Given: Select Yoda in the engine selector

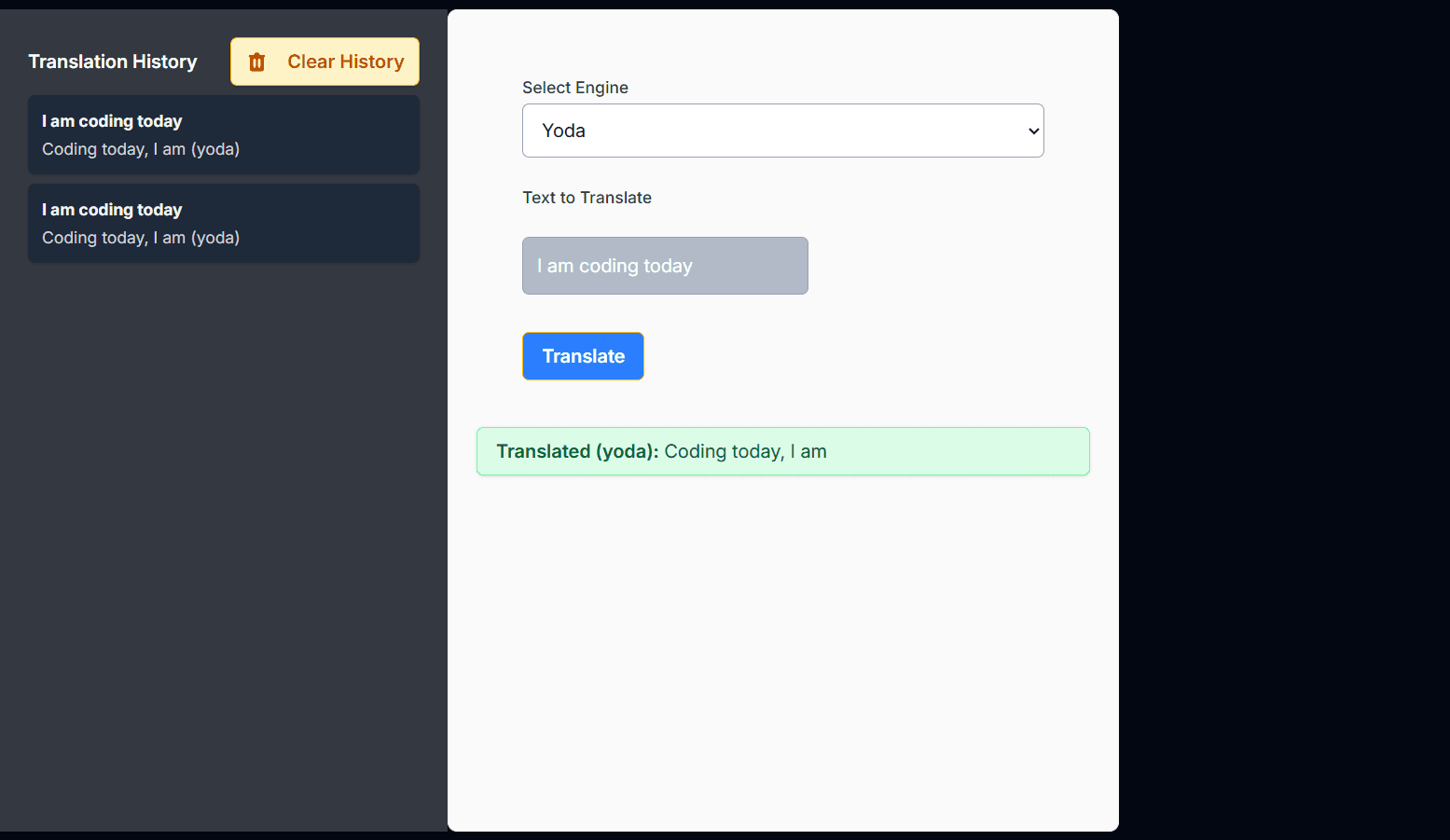Looking at the screenshot, I should tap(782, 131).
